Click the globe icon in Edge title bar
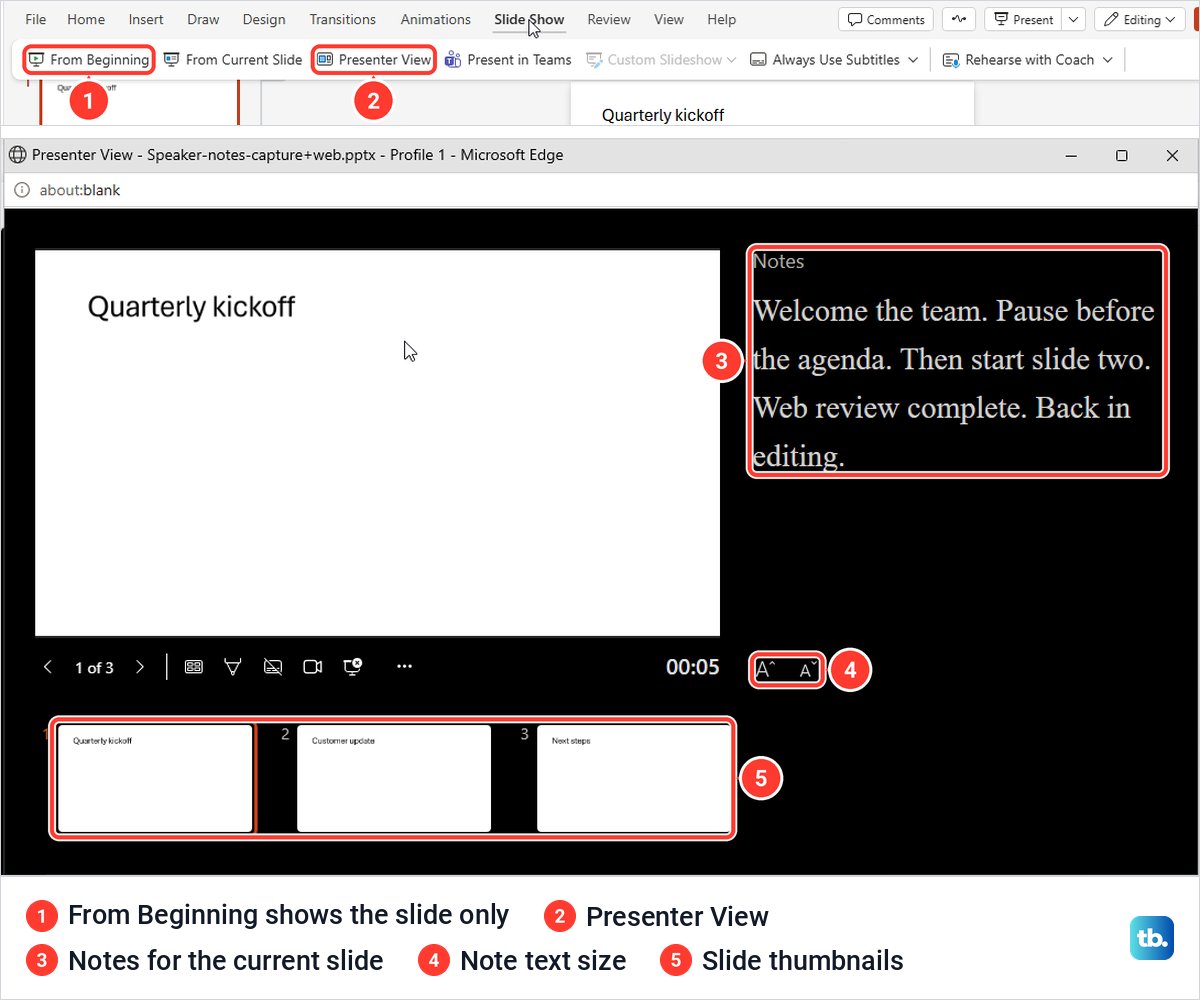The image size is (1200, 1000). click(x=17, y=155)
